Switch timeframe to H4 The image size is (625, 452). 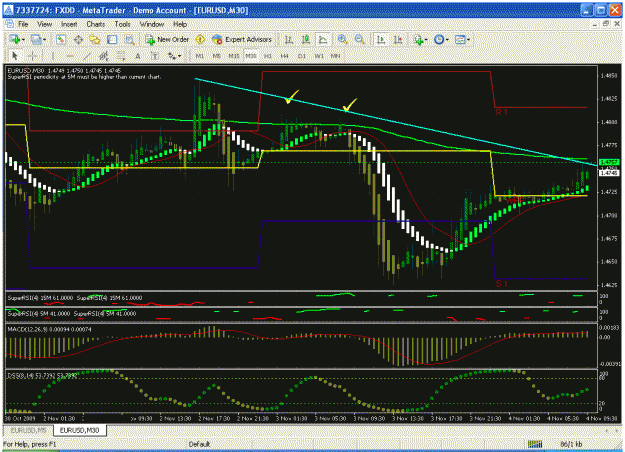pyautogui.click(x=284, y=56)
